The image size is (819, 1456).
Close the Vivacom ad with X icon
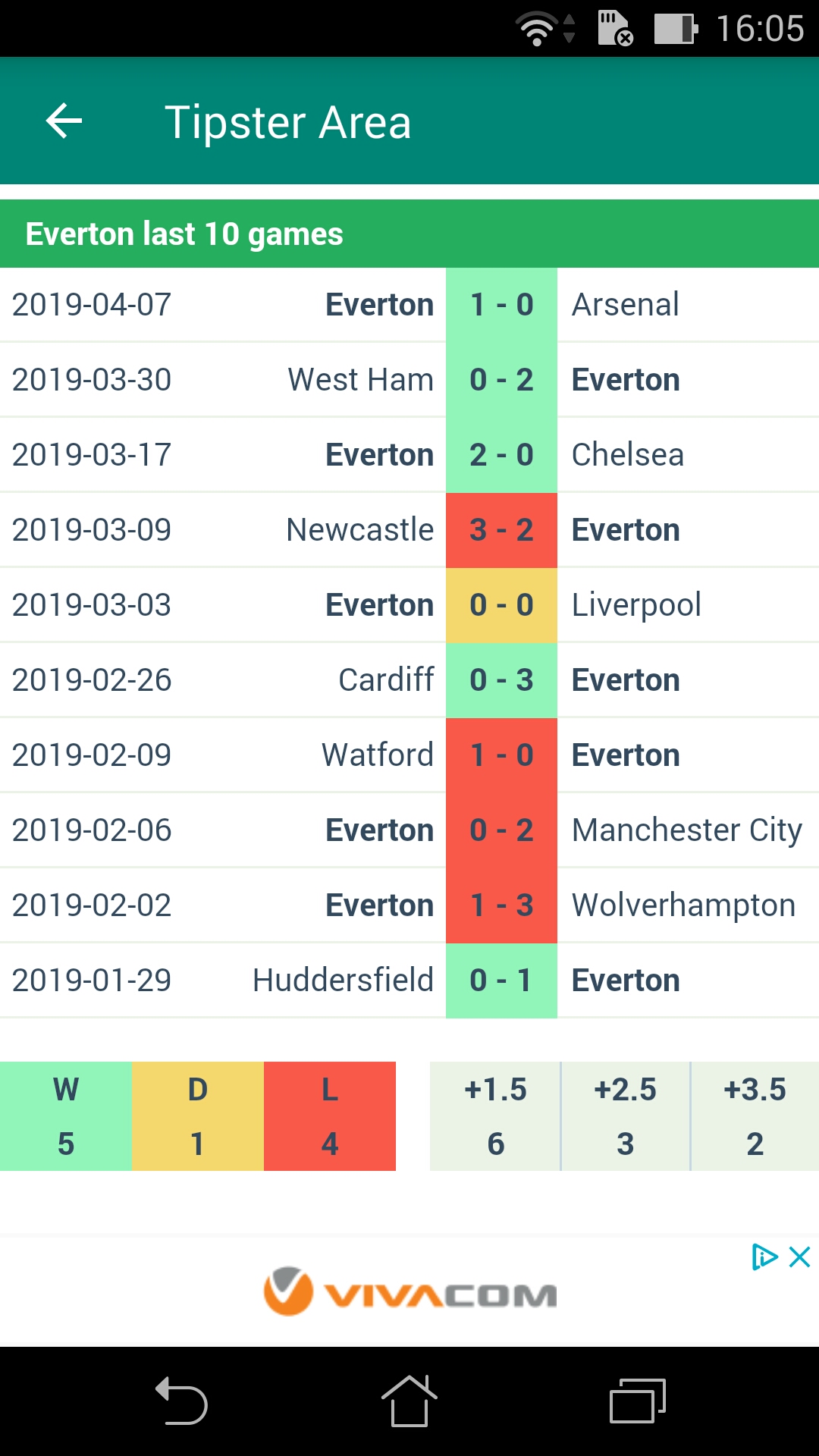pos(800,1257)
